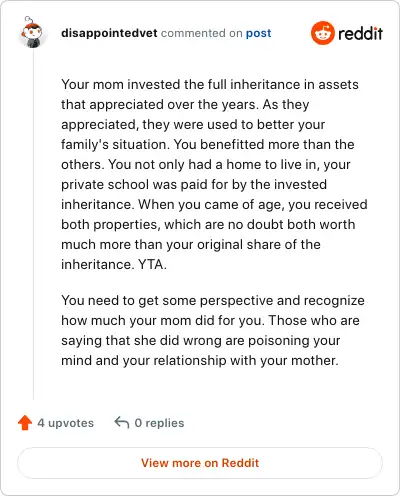Click the "4 upvotes" count label

click(x=66, y=423)
